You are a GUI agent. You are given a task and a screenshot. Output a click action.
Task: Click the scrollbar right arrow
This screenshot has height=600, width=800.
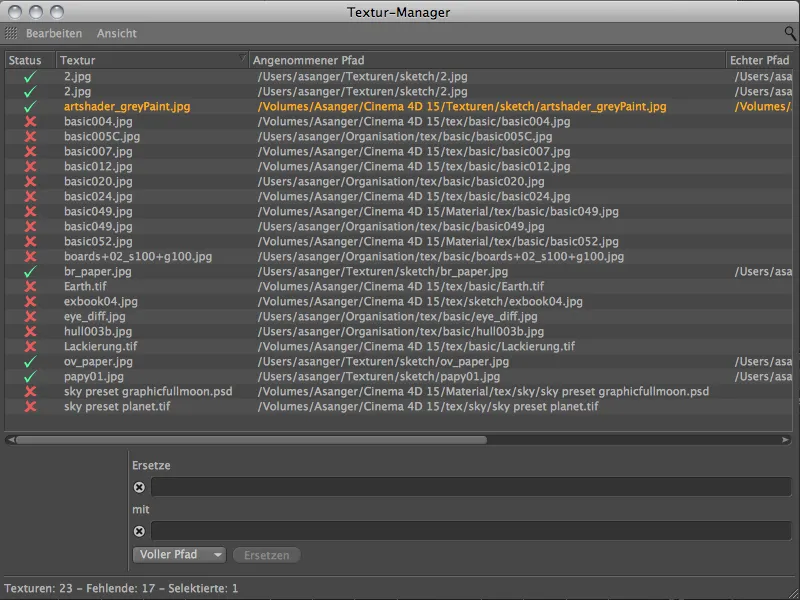785,440
